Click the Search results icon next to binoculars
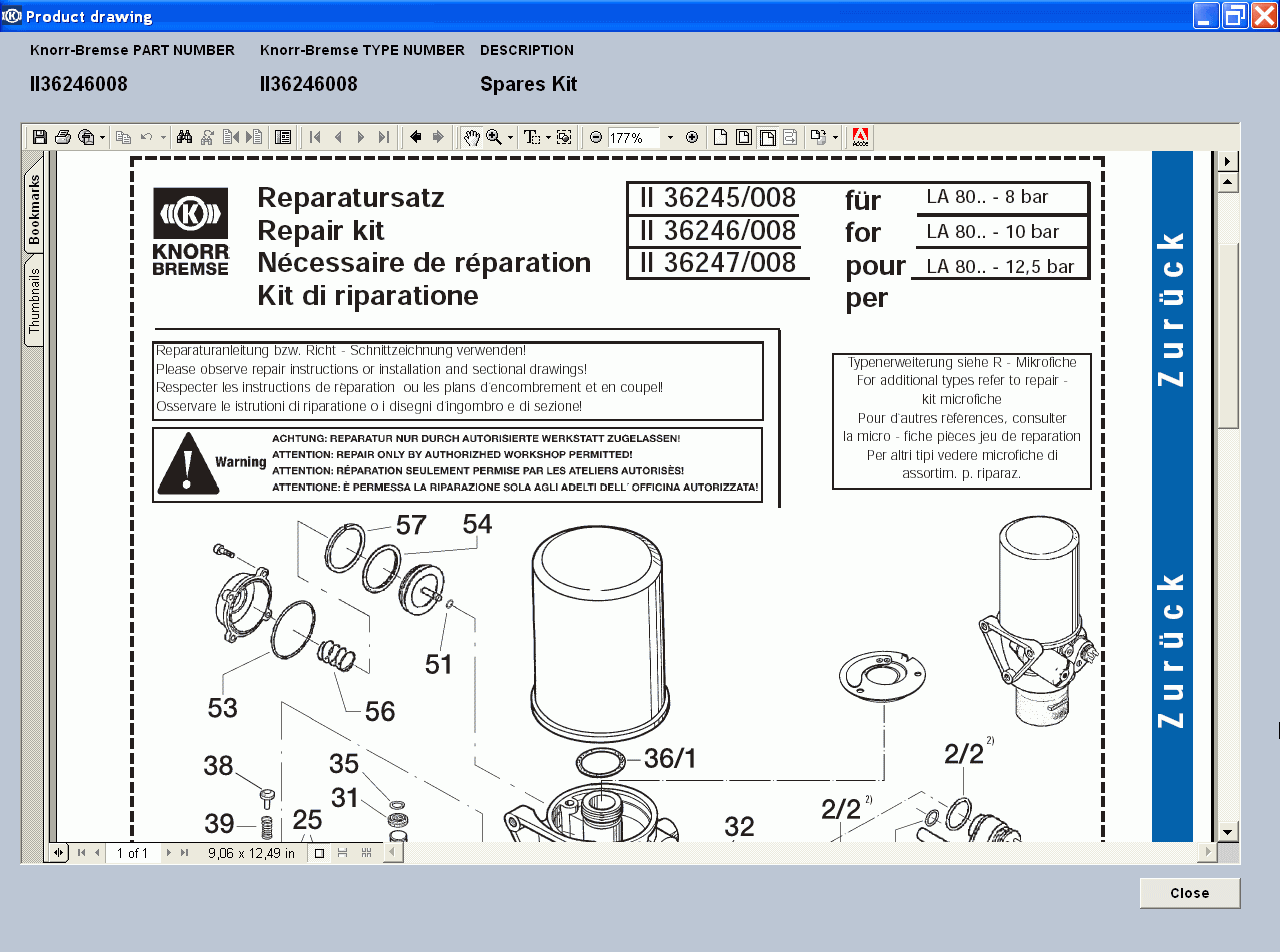Image resolution: width=1280 pixels, height=952 pixels. coord(207,137)
